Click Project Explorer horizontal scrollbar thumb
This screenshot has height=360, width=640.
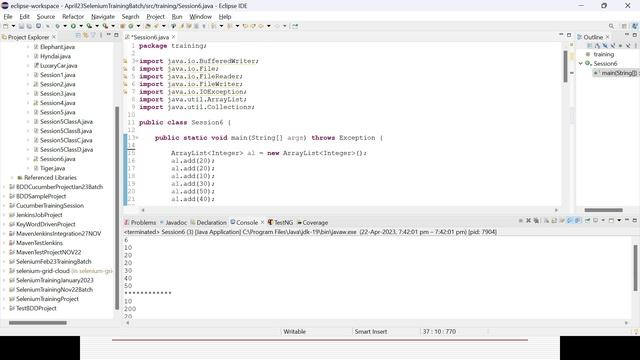point(38,323)
